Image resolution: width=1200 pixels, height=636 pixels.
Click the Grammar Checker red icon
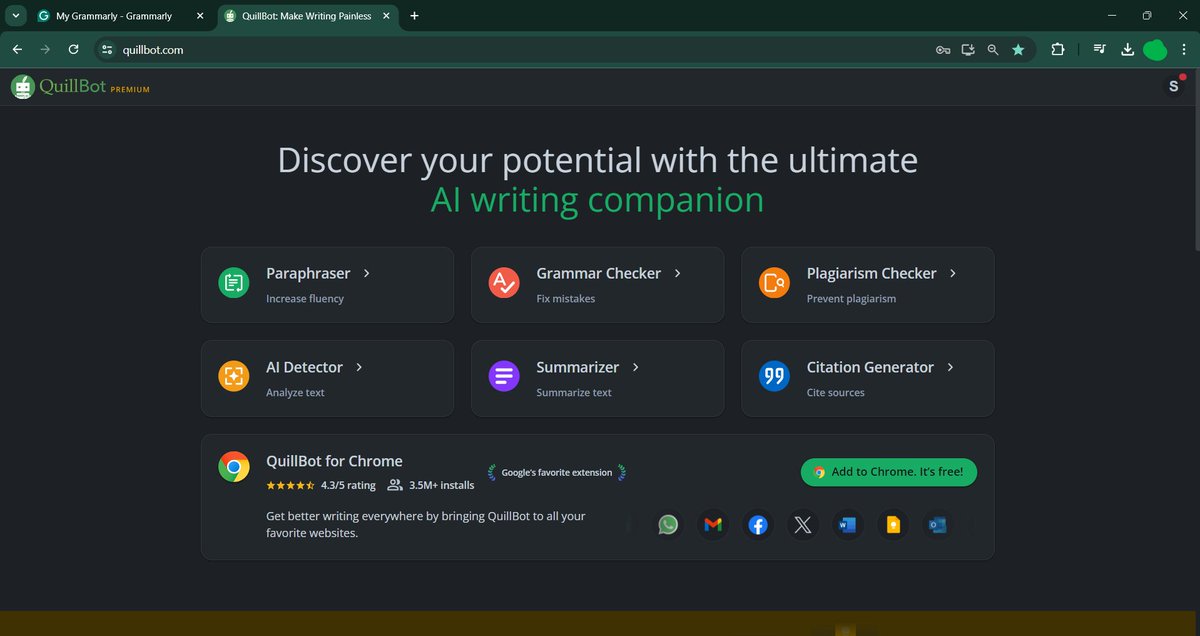pyautogui.click(x=503, y=283)
